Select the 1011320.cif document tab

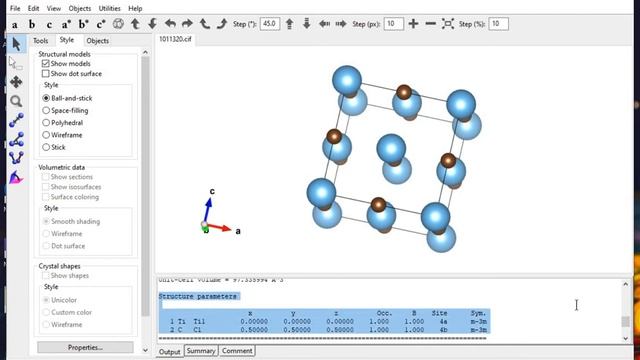tap(175, 39)
